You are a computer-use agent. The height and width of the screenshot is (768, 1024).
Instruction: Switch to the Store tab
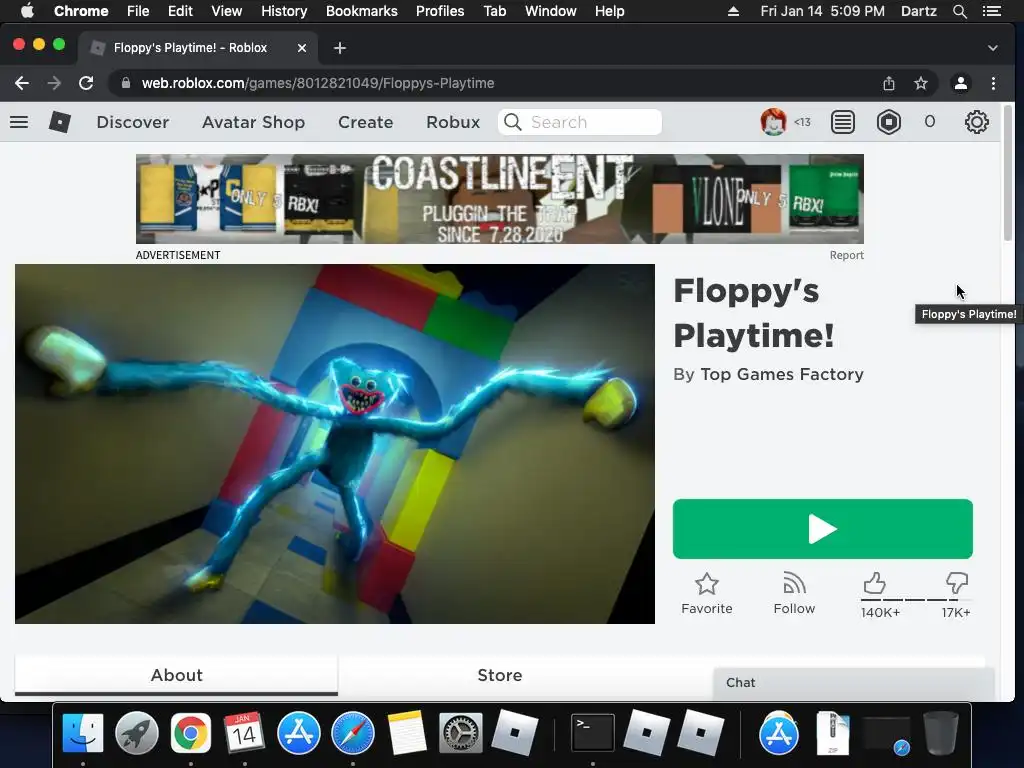tap(500, 675)
